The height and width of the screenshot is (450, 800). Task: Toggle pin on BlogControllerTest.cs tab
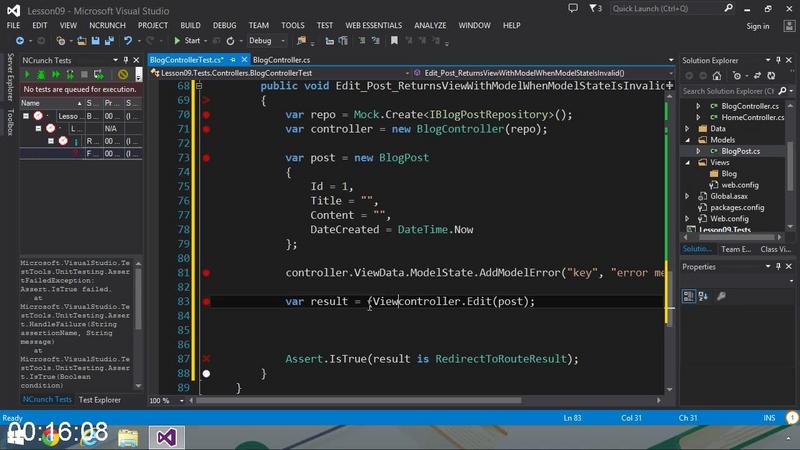point(233,60)
